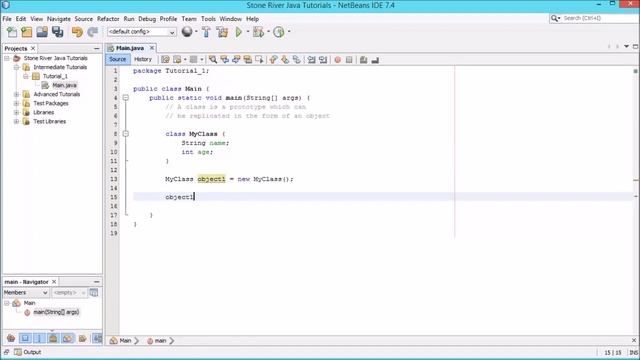Open dropdown arrow beside Run Project
The image size is (640, 360).
(x=248, y=31)
